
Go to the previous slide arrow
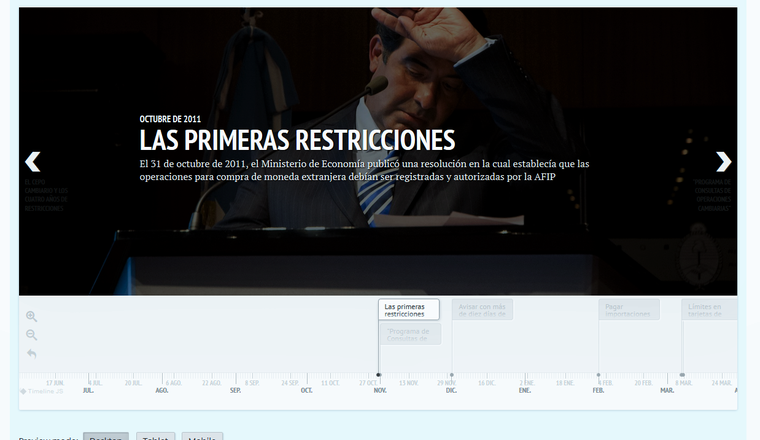(33, 161)
